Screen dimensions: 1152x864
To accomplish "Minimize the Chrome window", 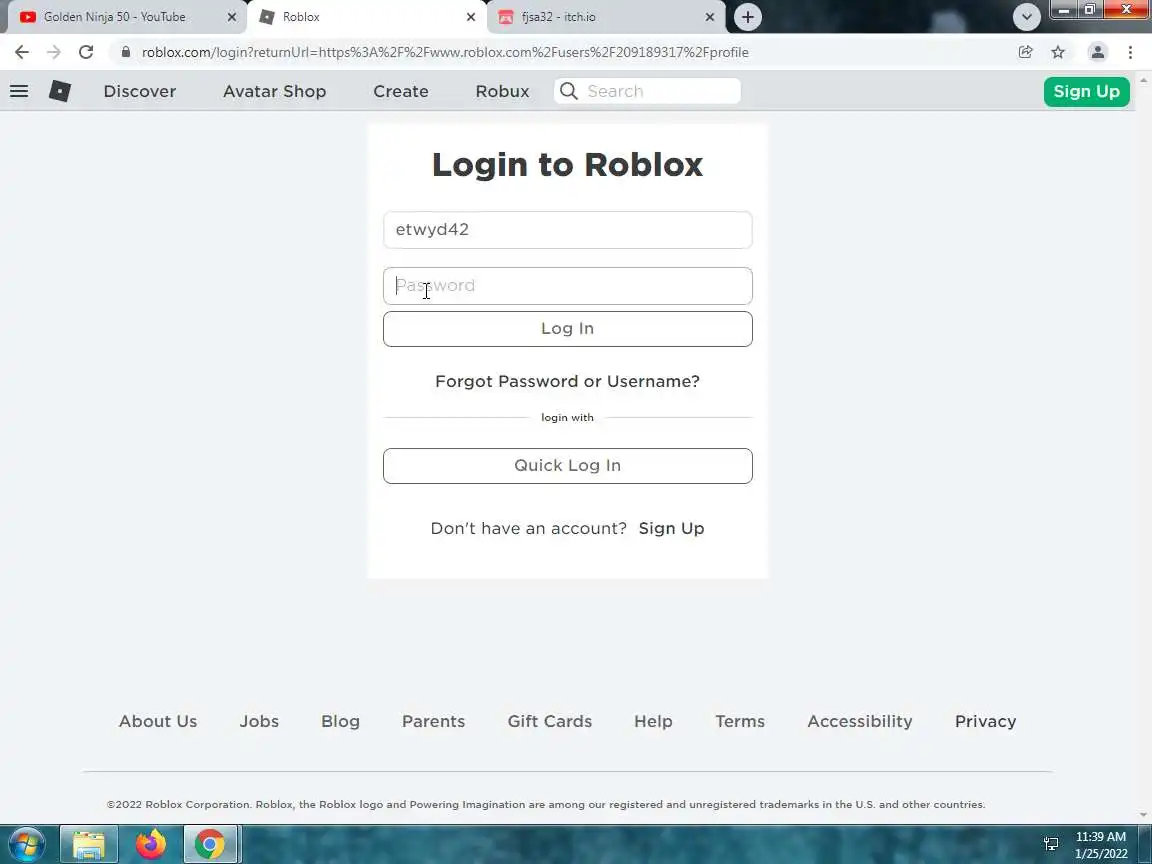I will [x=1064, y=10].
